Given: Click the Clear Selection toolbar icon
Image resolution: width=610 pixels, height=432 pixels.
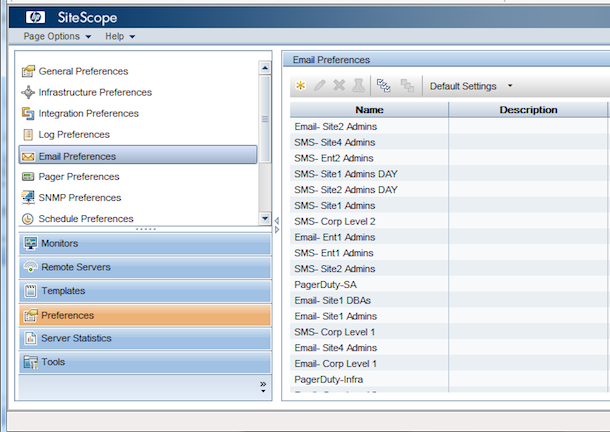Looking at the screenshot, I should pos(406,86).
